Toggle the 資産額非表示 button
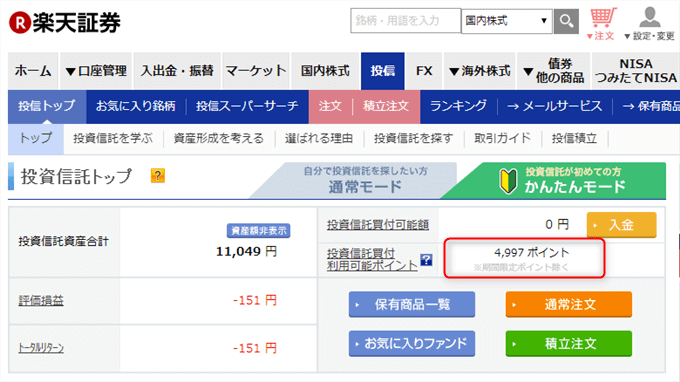This screenshot has height=382, width=680. click(x=258, y=231)
